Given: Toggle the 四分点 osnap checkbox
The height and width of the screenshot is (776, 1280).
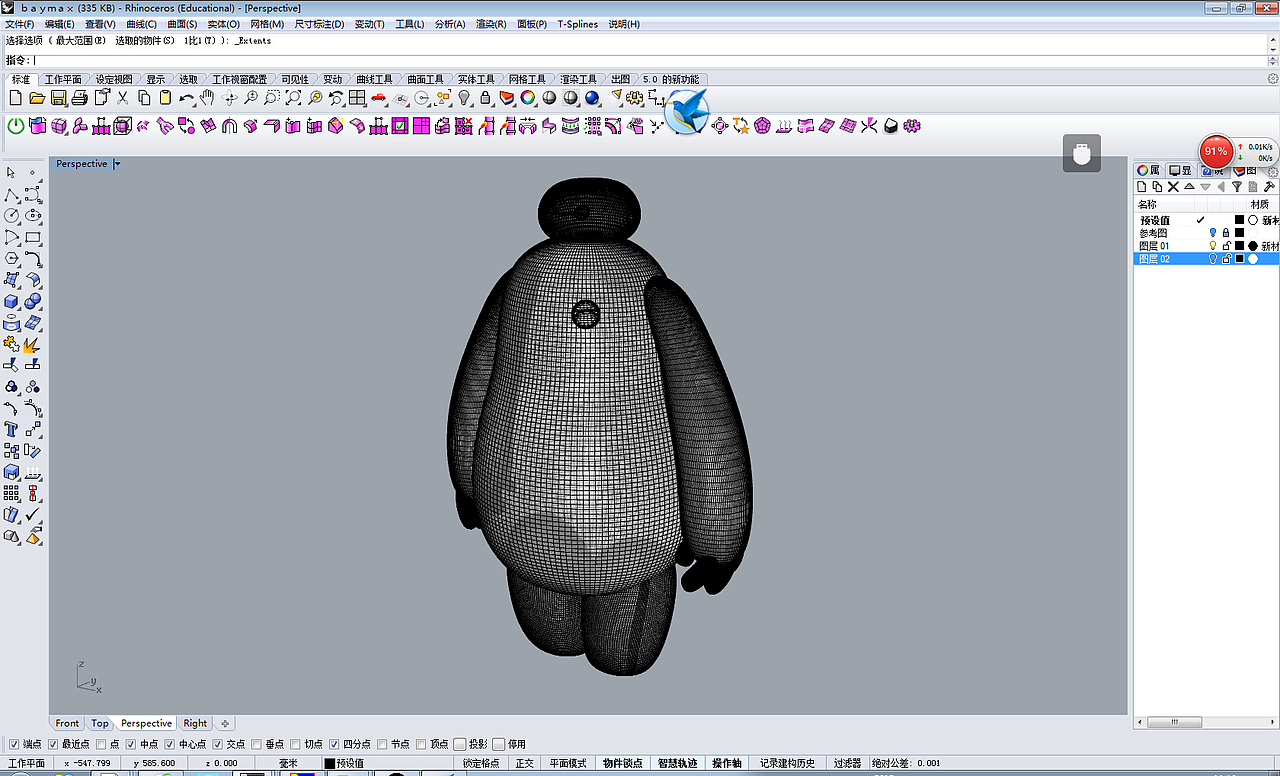Looking at the screenshot, I should pos(335,744).
